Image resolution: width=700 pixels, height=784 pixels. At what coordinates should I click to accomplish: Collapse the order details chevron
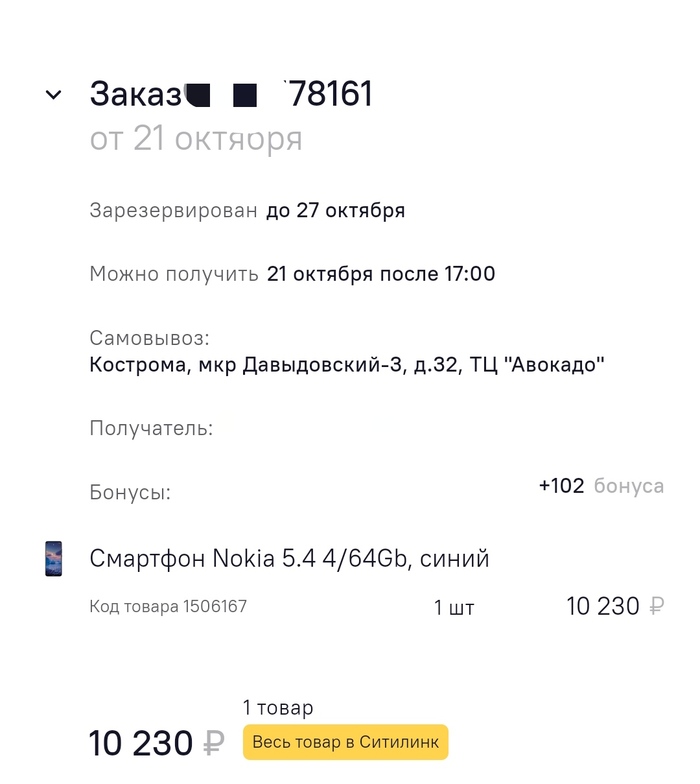click(x=53, y=95)
